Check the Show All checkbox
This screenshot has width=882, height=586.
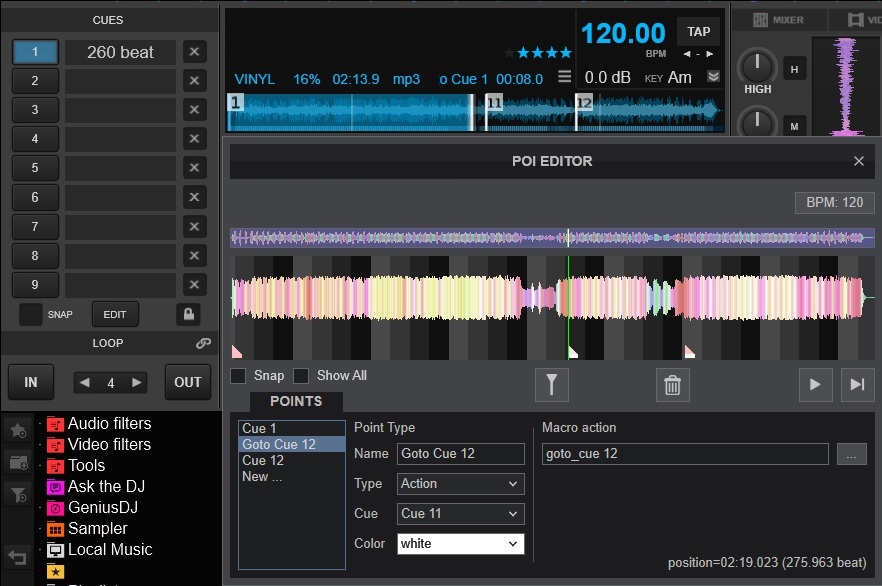(301, 376)
